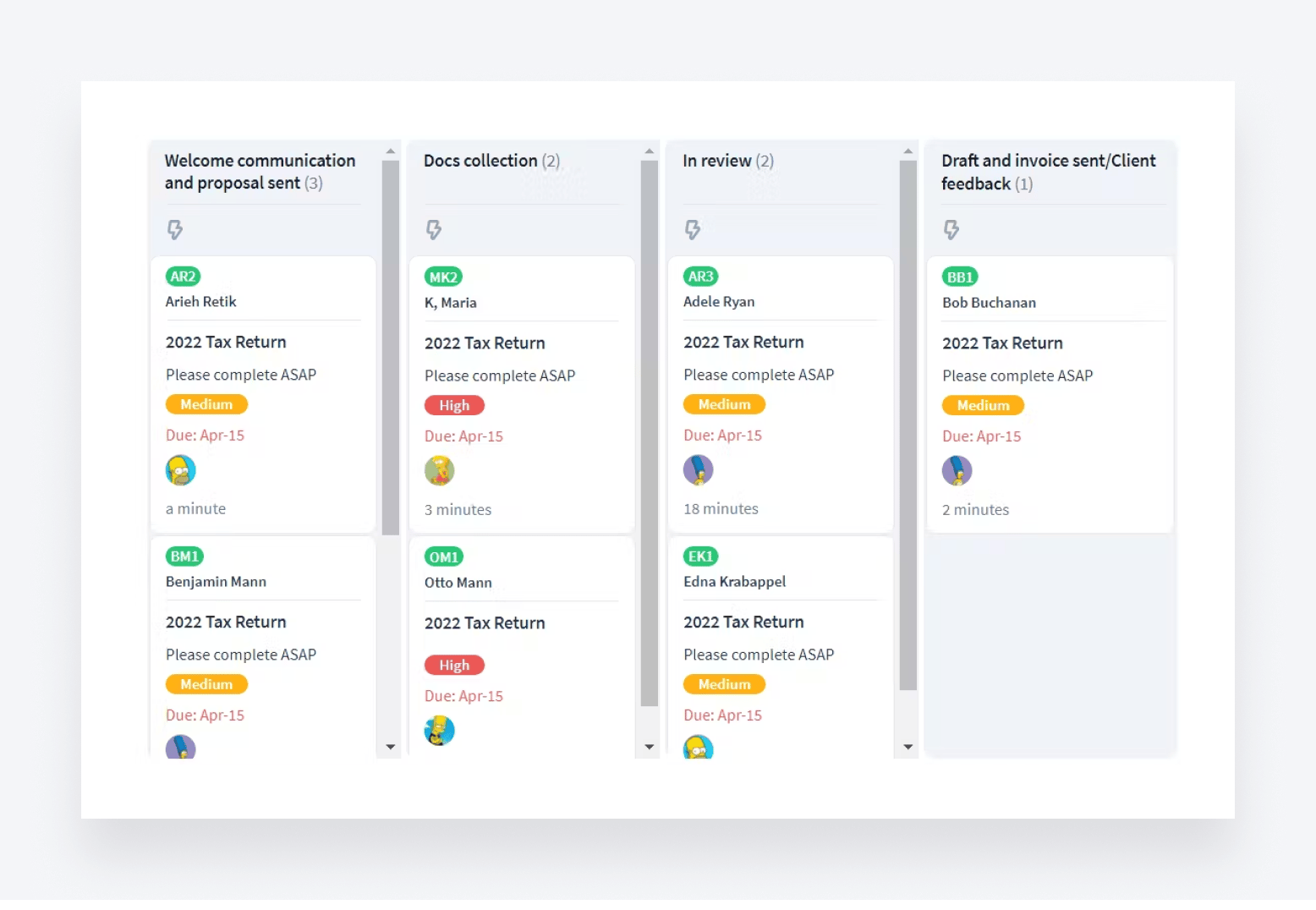Click scroll down arrow in In review column
Image resolution: width=1316 pixels, height=910 pixels.
(908, 747)
